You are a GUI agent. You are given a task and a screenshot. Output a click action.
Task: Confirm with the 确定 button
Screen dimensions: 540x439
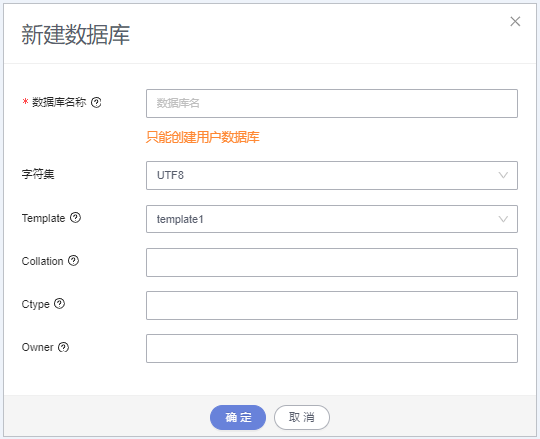238,417
